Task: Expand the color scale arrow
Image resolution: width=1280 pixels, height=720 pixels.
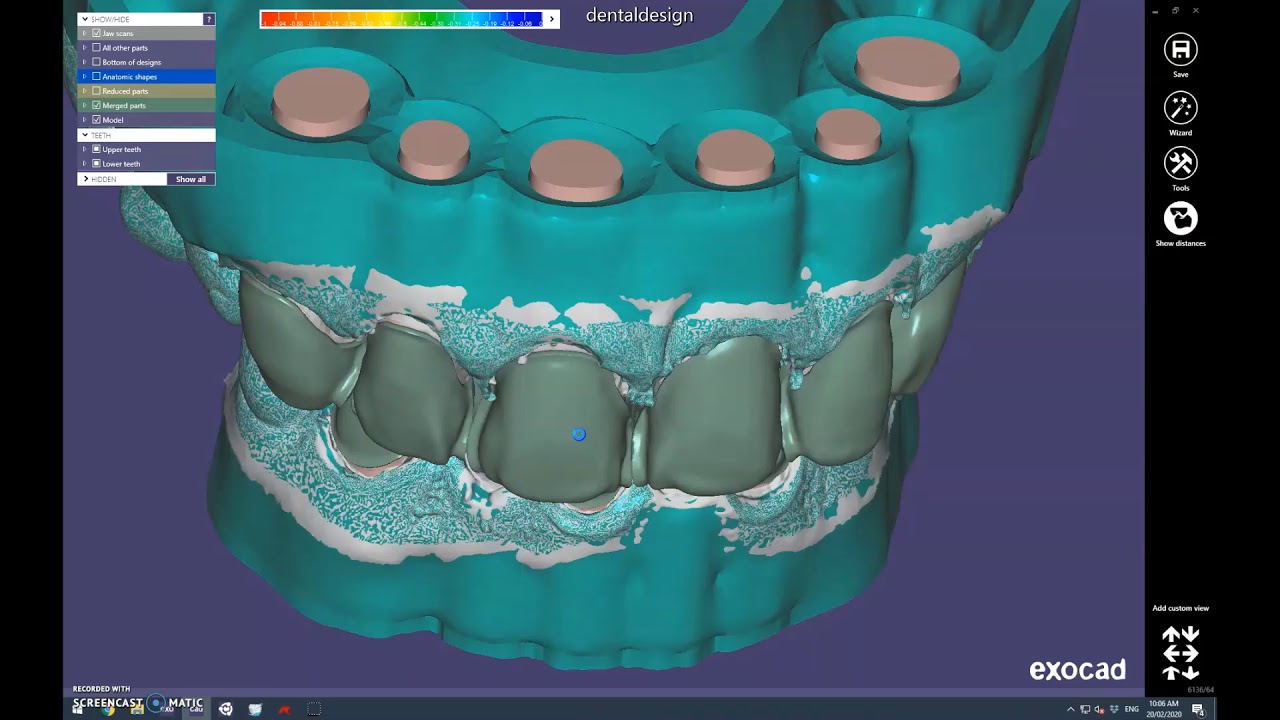Action: (552, 19)
